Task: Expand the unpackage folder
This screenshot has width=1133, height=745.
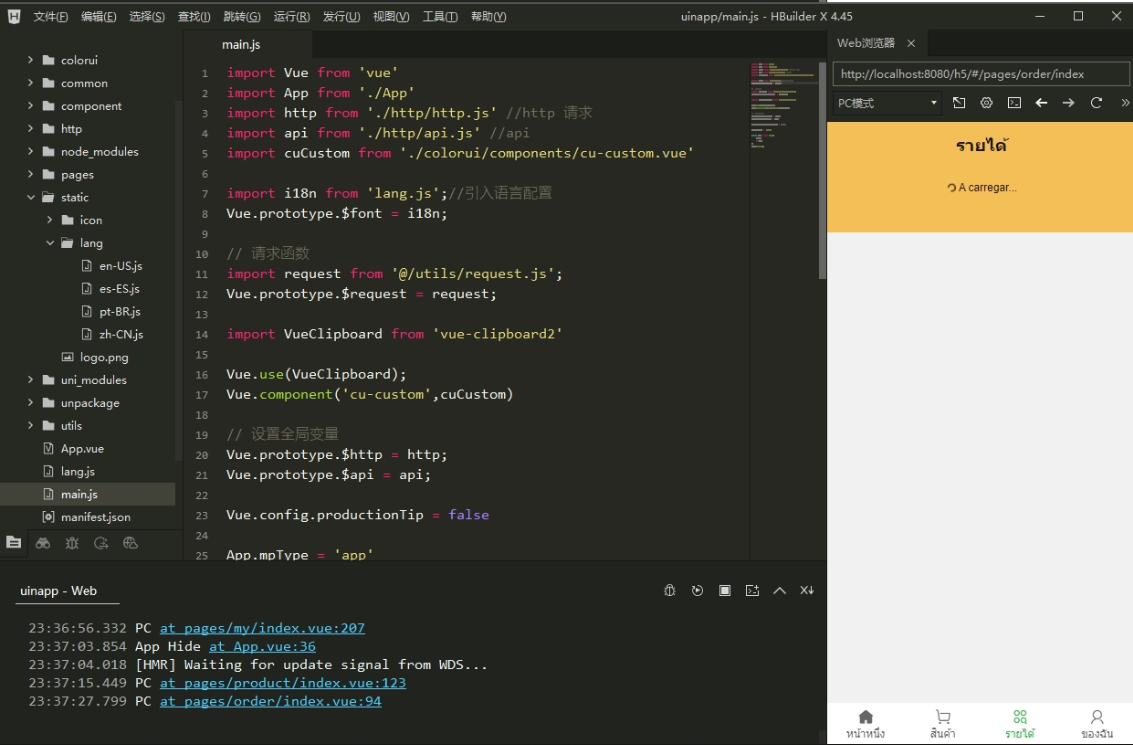Action: pos(30,402)
